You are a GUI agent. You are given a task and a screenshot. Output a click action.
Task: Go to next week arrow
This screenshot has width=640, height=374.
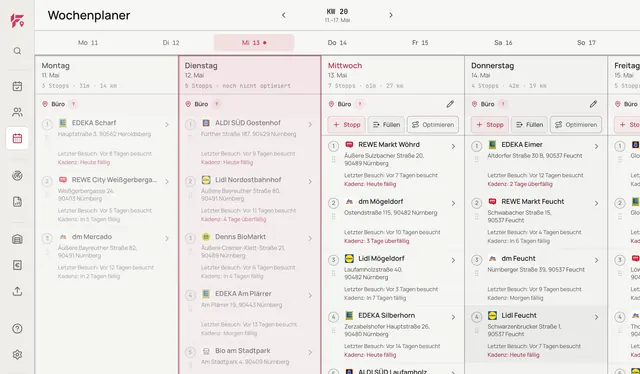click(391, 16)
